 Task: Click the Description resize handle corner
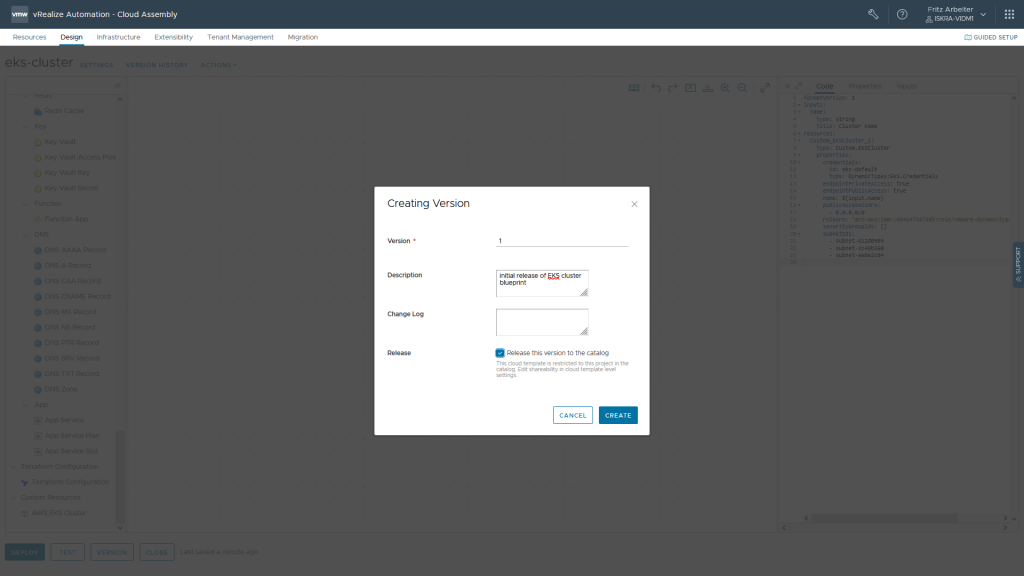point(584,293)
